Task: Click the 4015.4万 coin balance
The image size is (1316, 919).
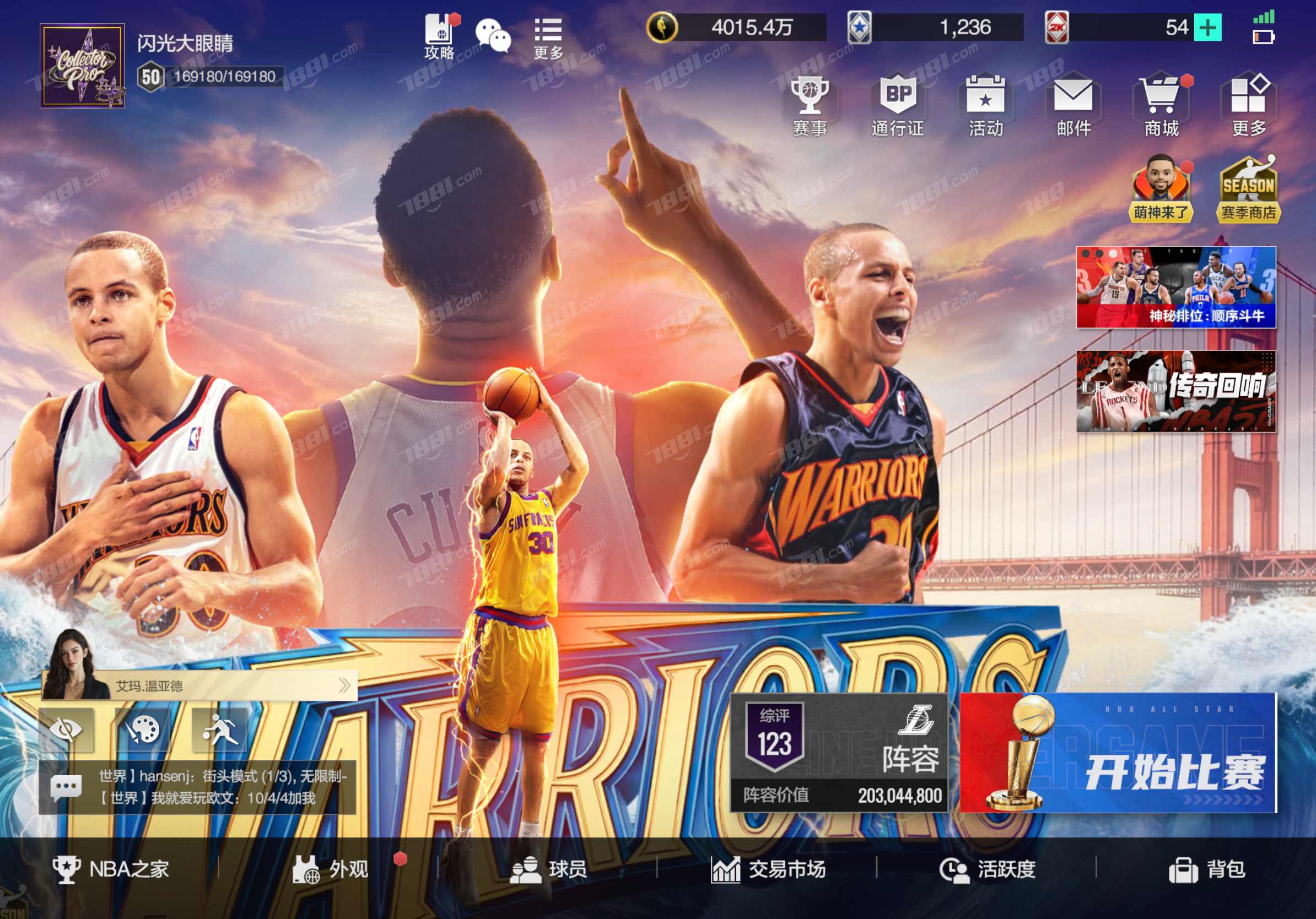Action: point(752,27)
